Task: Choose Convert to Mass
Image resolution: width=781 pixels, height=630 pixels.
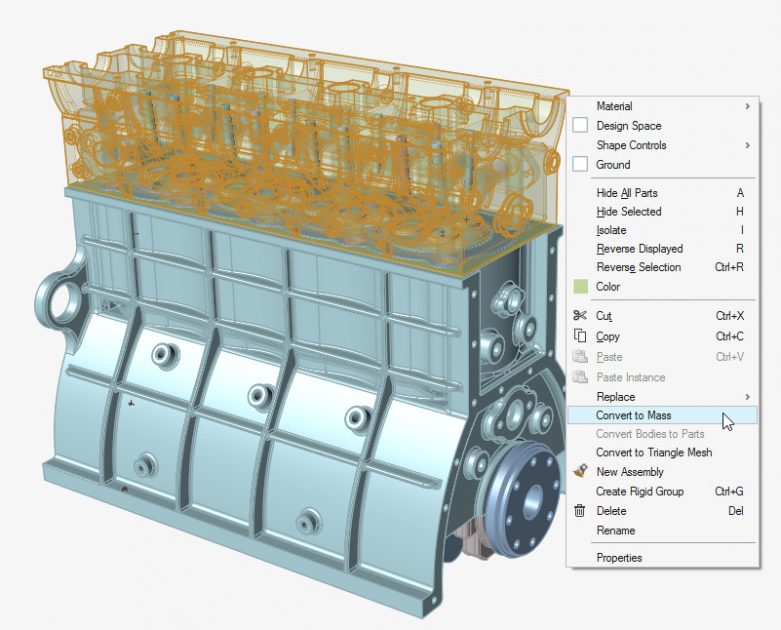Action: click(x=633, y=415)
